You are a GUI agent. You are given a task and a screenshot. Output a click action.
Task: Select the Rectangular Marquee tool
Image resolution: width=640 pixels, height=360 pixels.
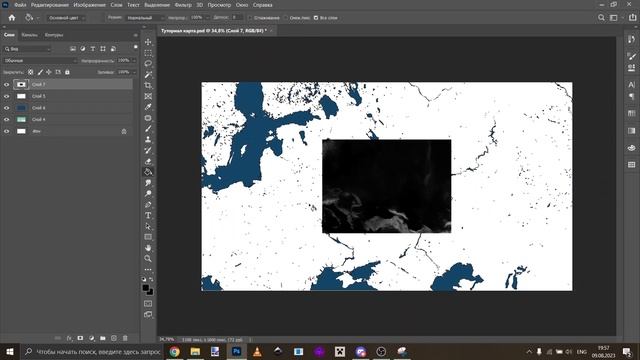(148, 53)
